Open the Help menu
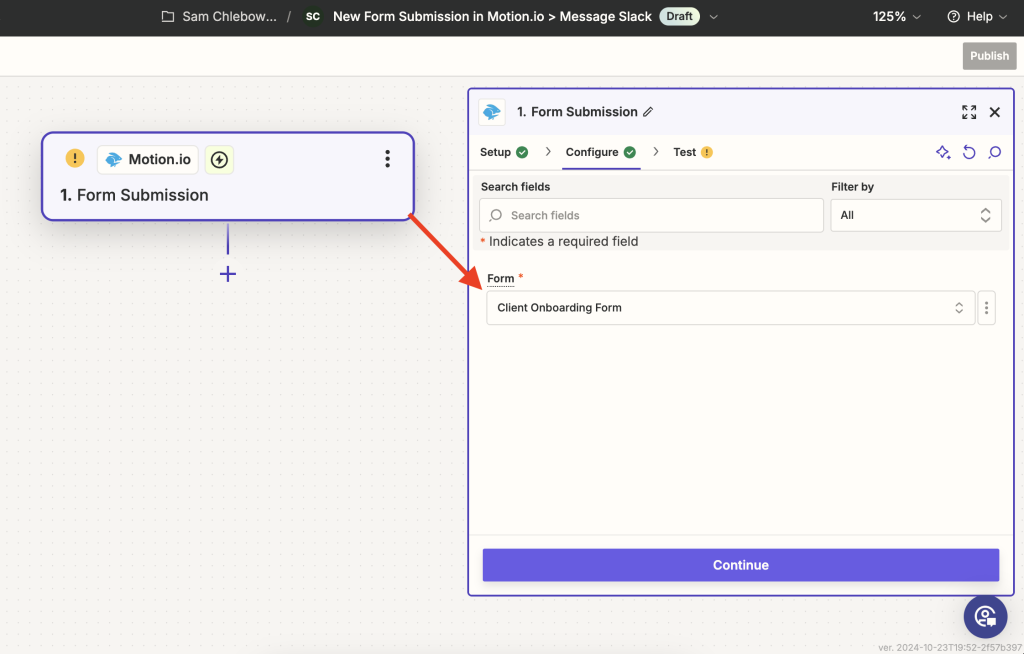The width and height of the screenshot is (1024, 654). click(x=977, y=16)
